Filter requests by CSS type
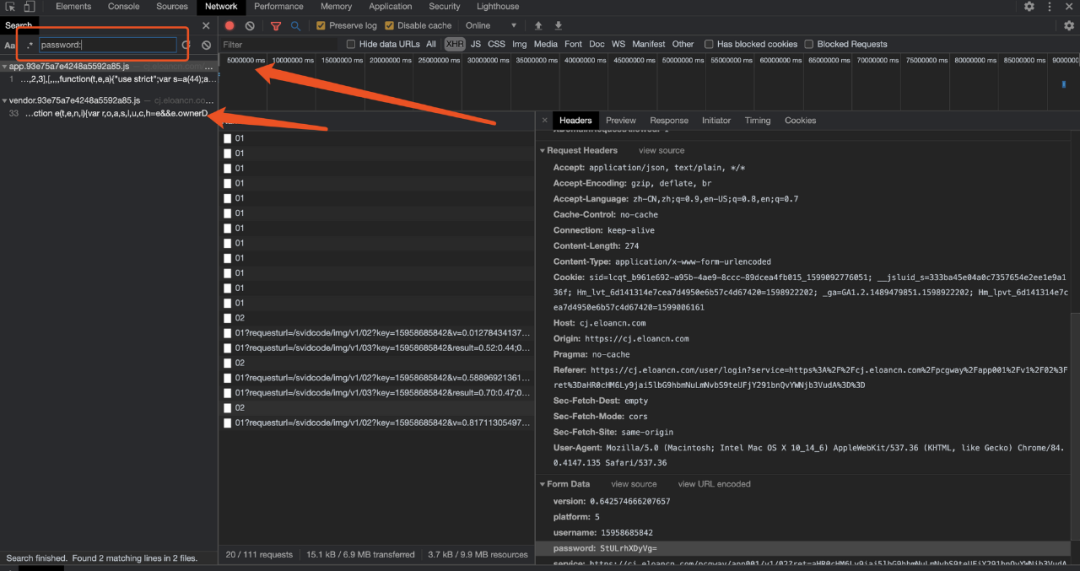 496,44
